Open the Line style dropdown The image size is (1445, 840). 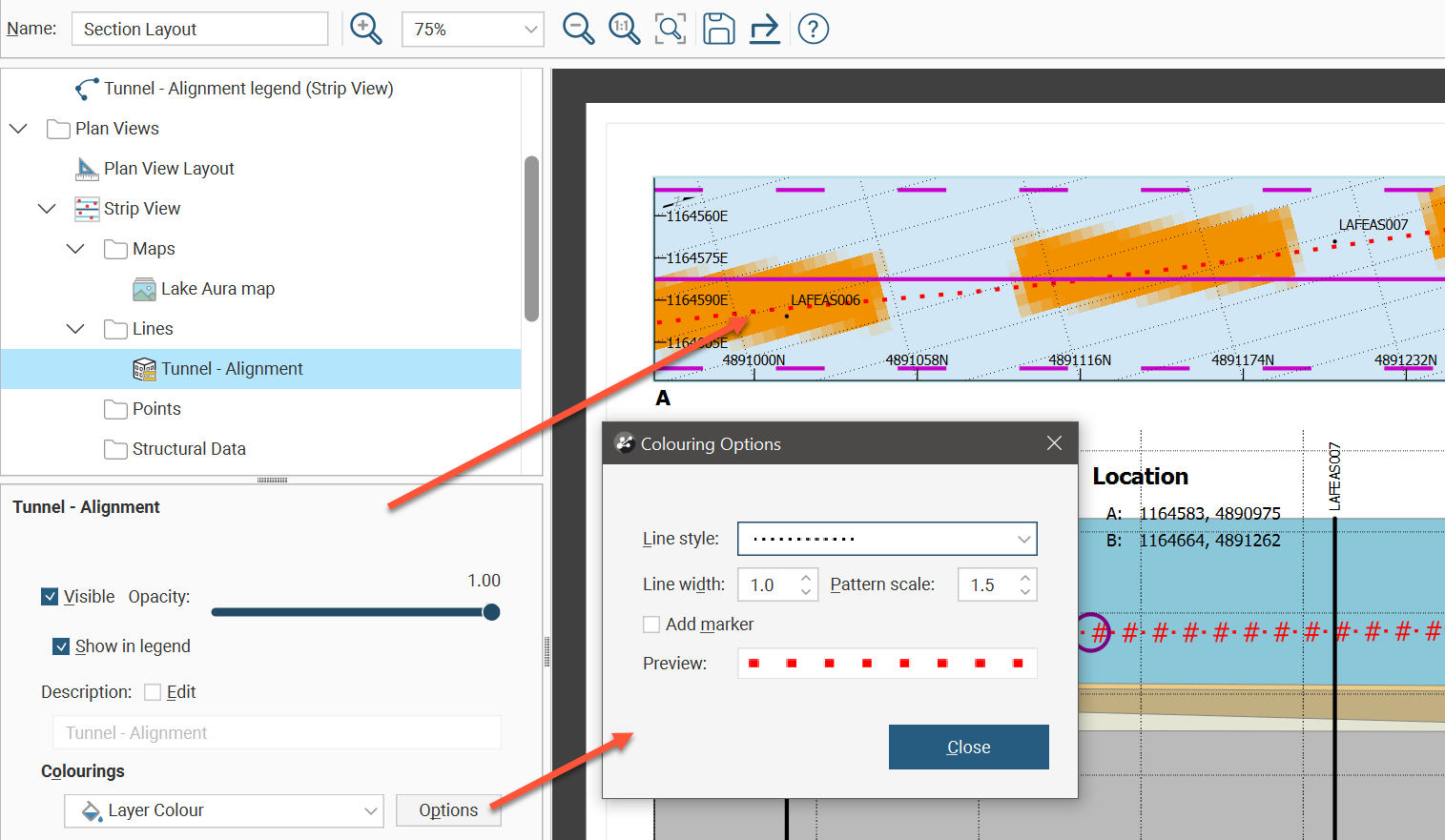pos(886,539)
